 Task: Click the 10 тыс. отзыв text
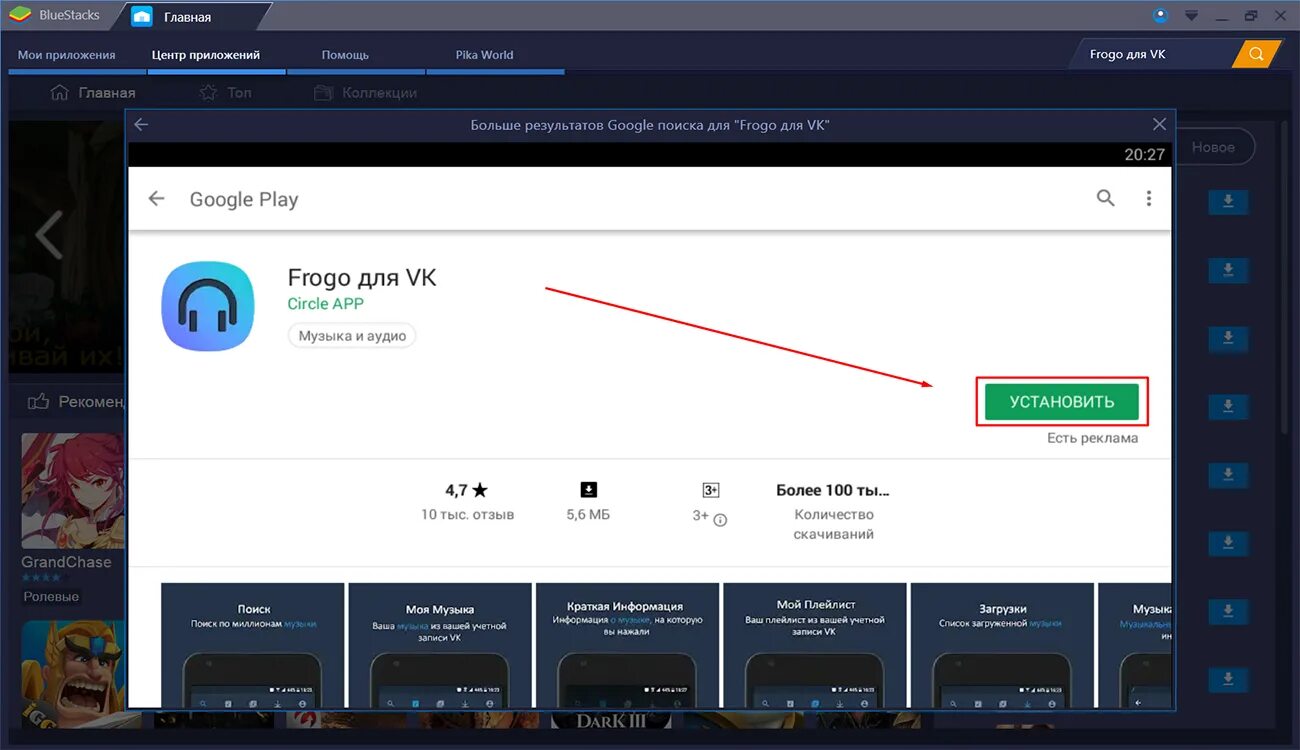point(468,515)
